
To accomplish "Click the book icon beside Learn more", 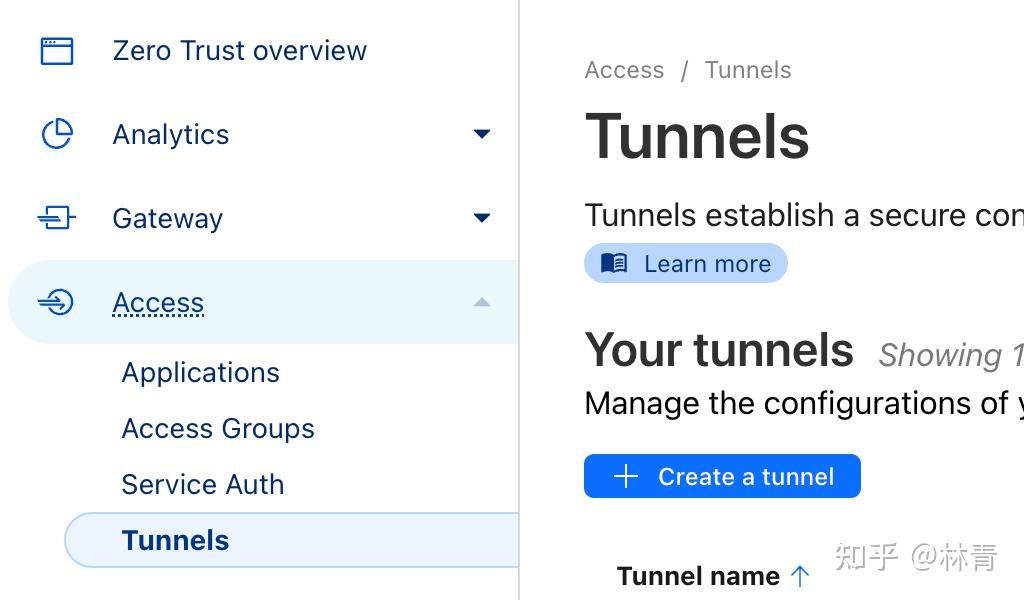I will tap(614, 264).
